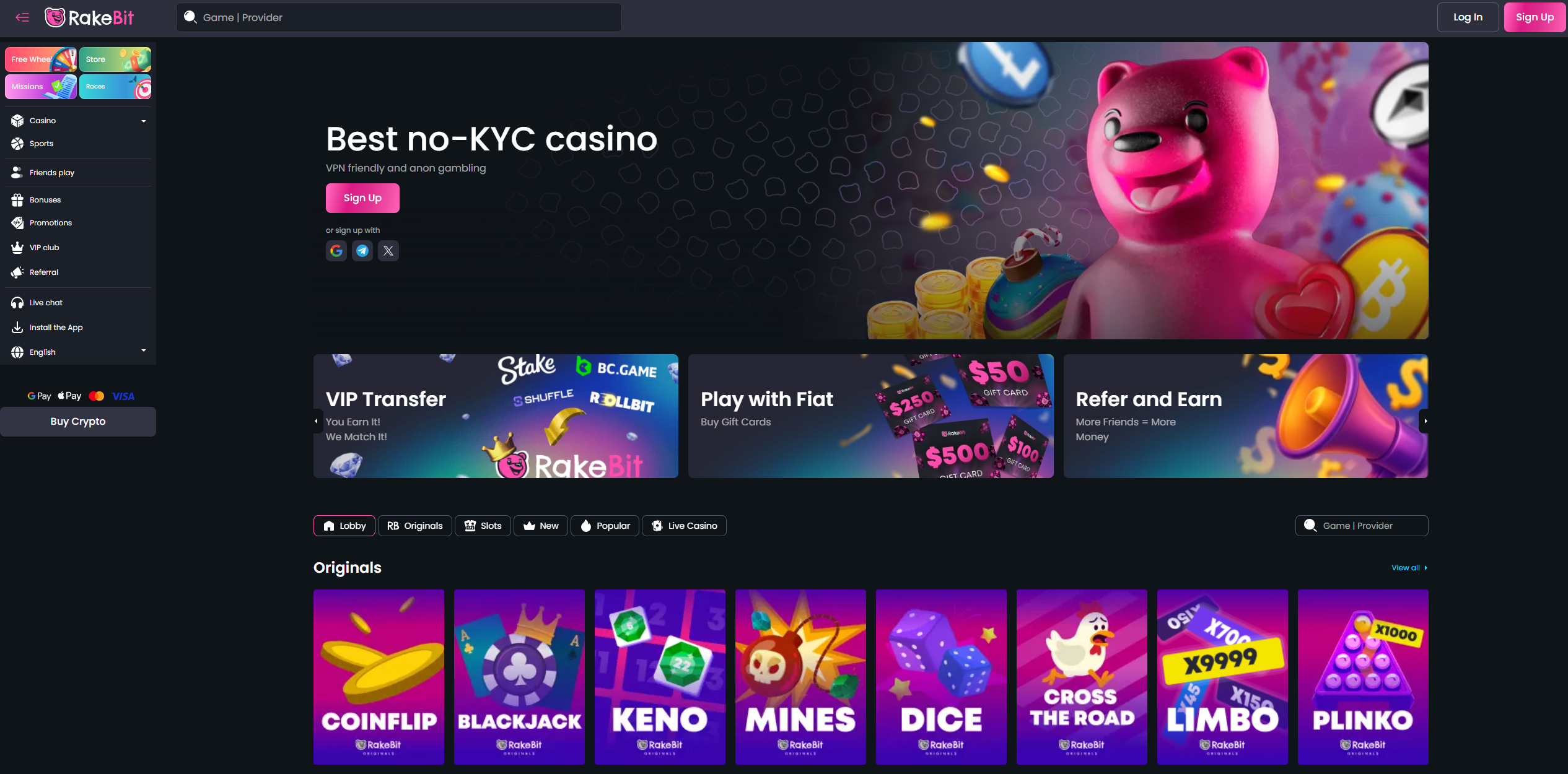
Task: Switch to the Live Casino tab
Action: click(684, 526)
